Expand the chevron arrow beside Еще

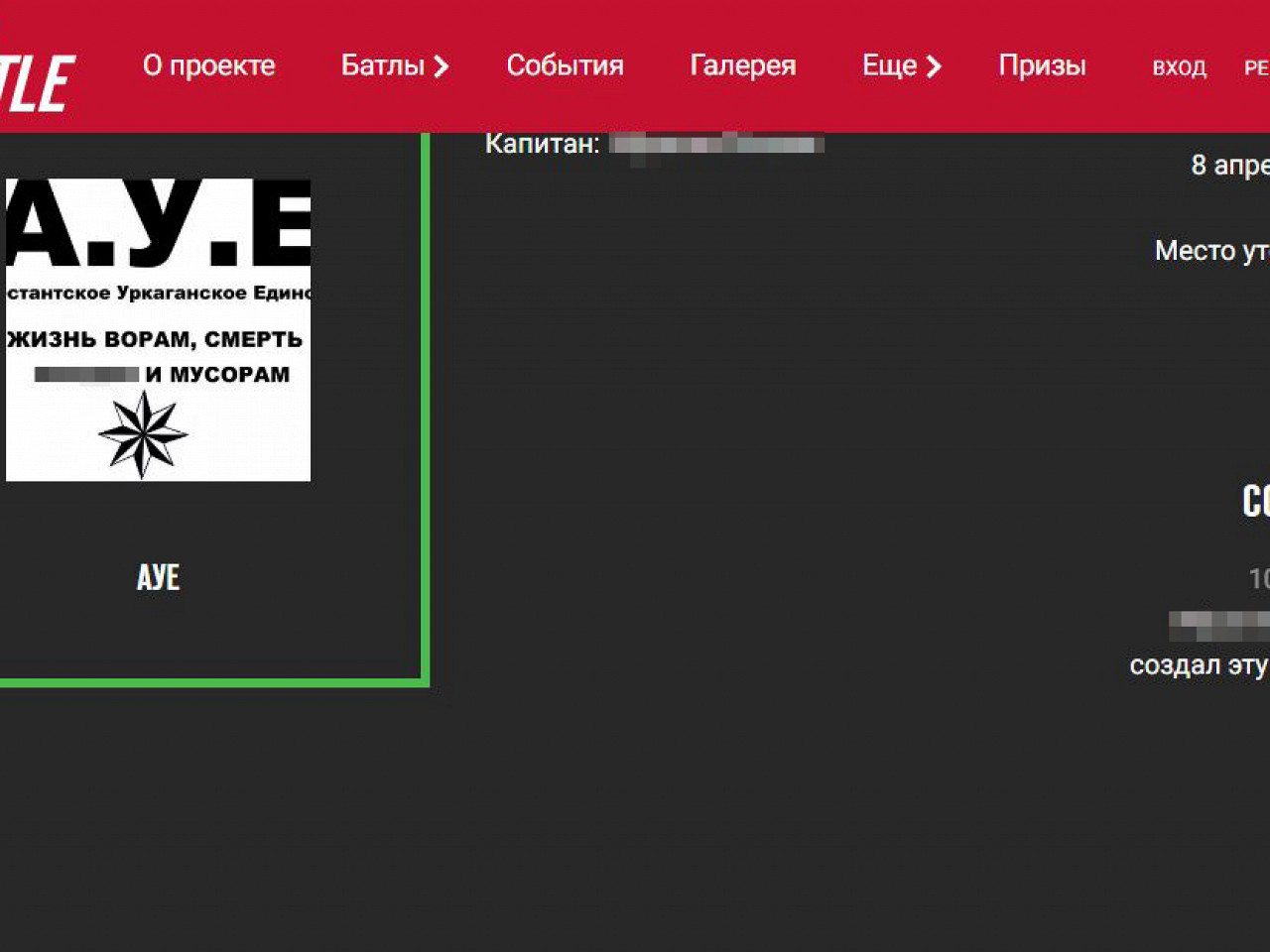934,66
